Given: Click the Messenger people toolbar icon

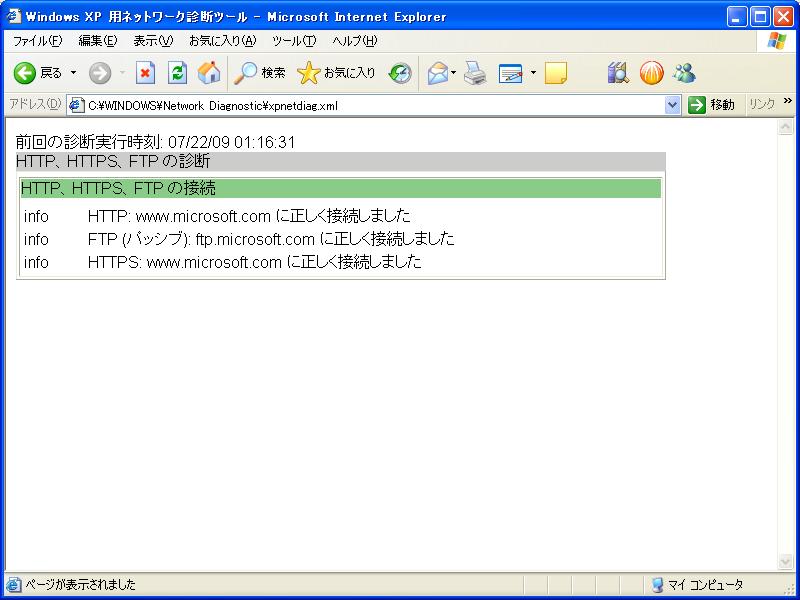Looking at the screenshot, I should [684, 73].
